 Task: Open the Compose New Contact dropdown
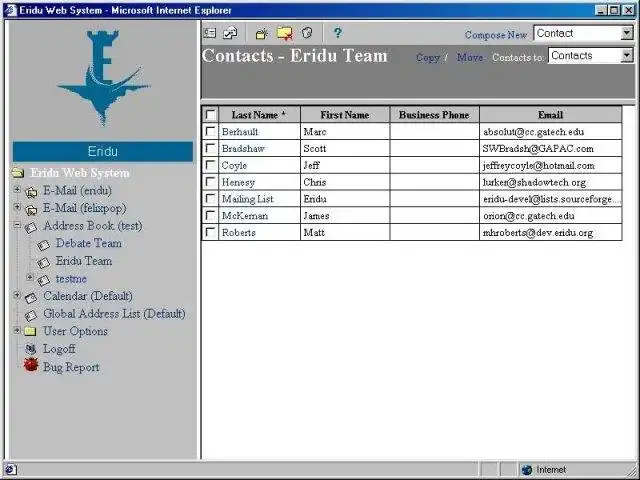pyautogui.click(x=627, y=33)
